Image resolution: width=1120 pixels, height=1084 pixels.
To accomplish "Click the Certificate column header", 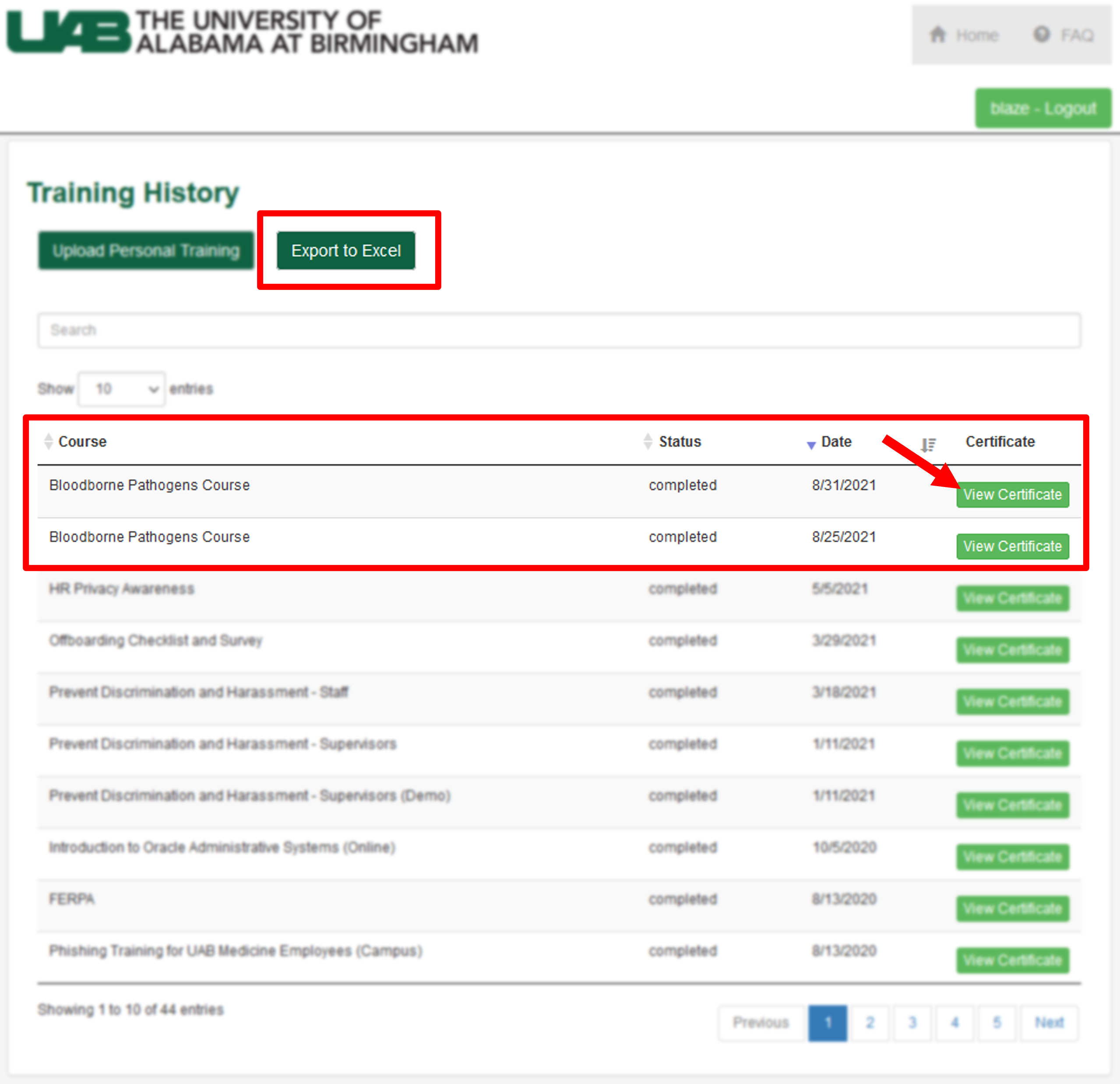I will pyautogui.click(x=1000, y=441).
